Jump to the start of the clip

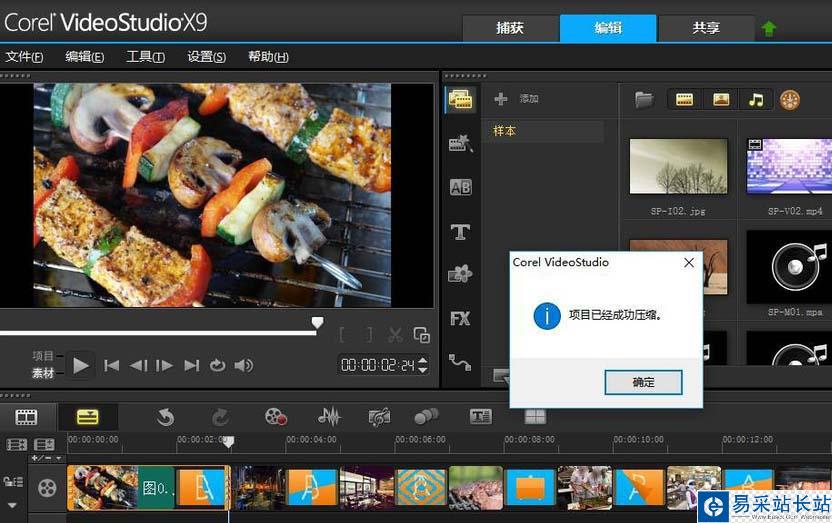[111, 365]
